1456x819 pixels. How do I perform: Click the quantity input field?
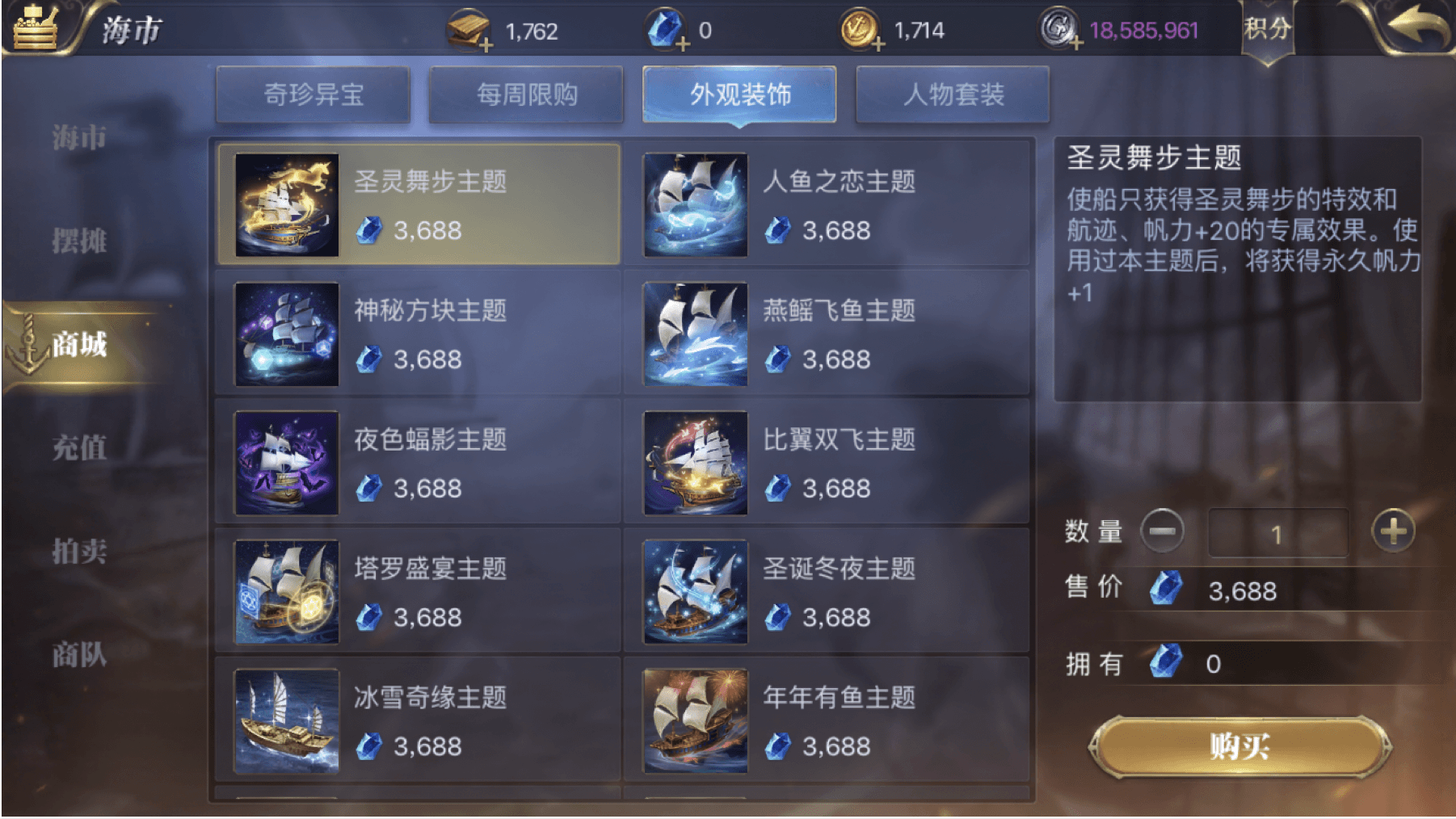point(1277,533)
